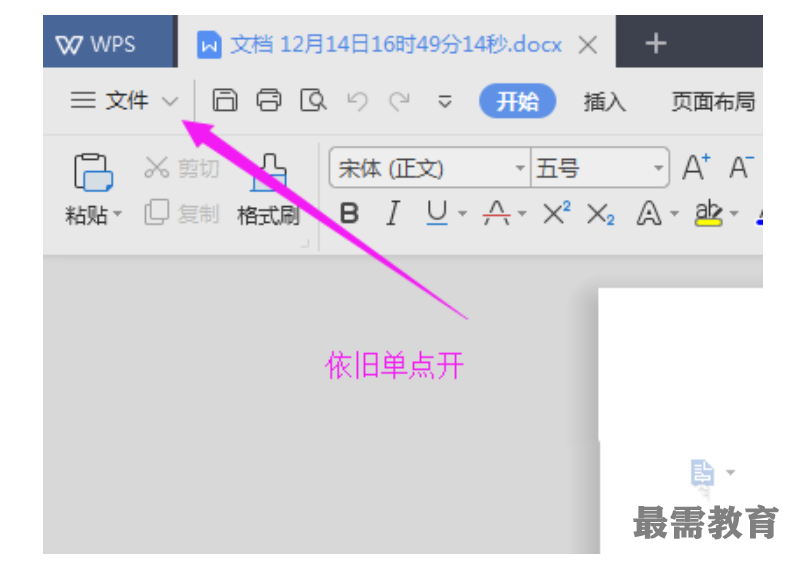The width and height of the screenshot is (785, 562).
Task: Click the 复制 copy button
Action: [x=181, y=213]
